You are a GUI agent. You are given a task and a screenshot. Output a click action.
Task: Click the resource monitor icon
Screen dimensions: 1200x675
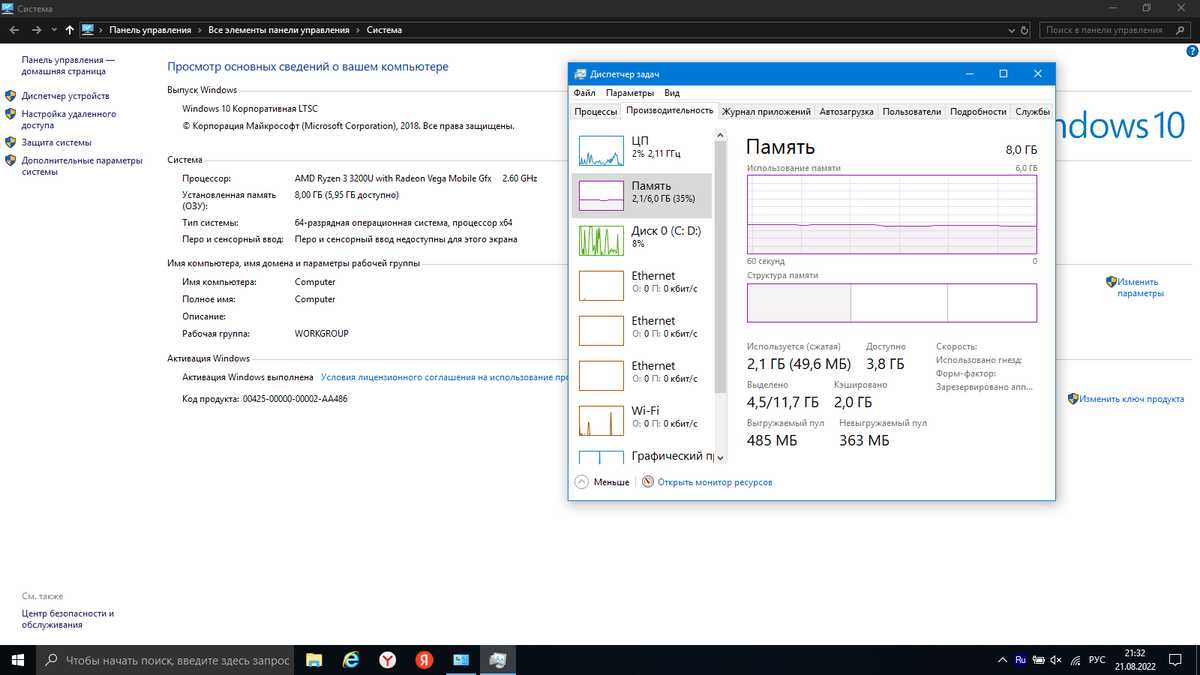tap(647, 481)
